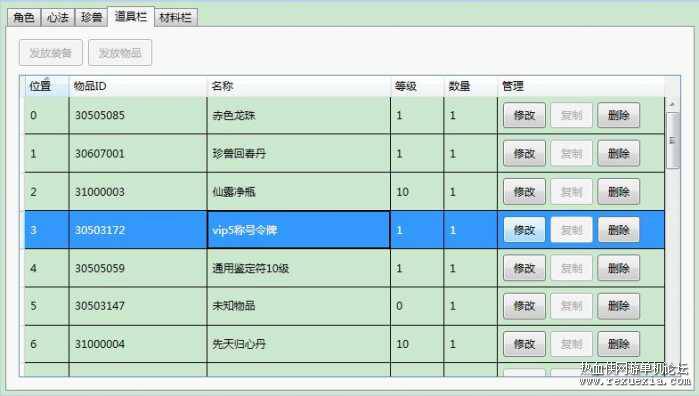The height and width of the screenshot is (396, 699).
Task: Select the item ID 30505085 cell
Action: coord(138,115)
